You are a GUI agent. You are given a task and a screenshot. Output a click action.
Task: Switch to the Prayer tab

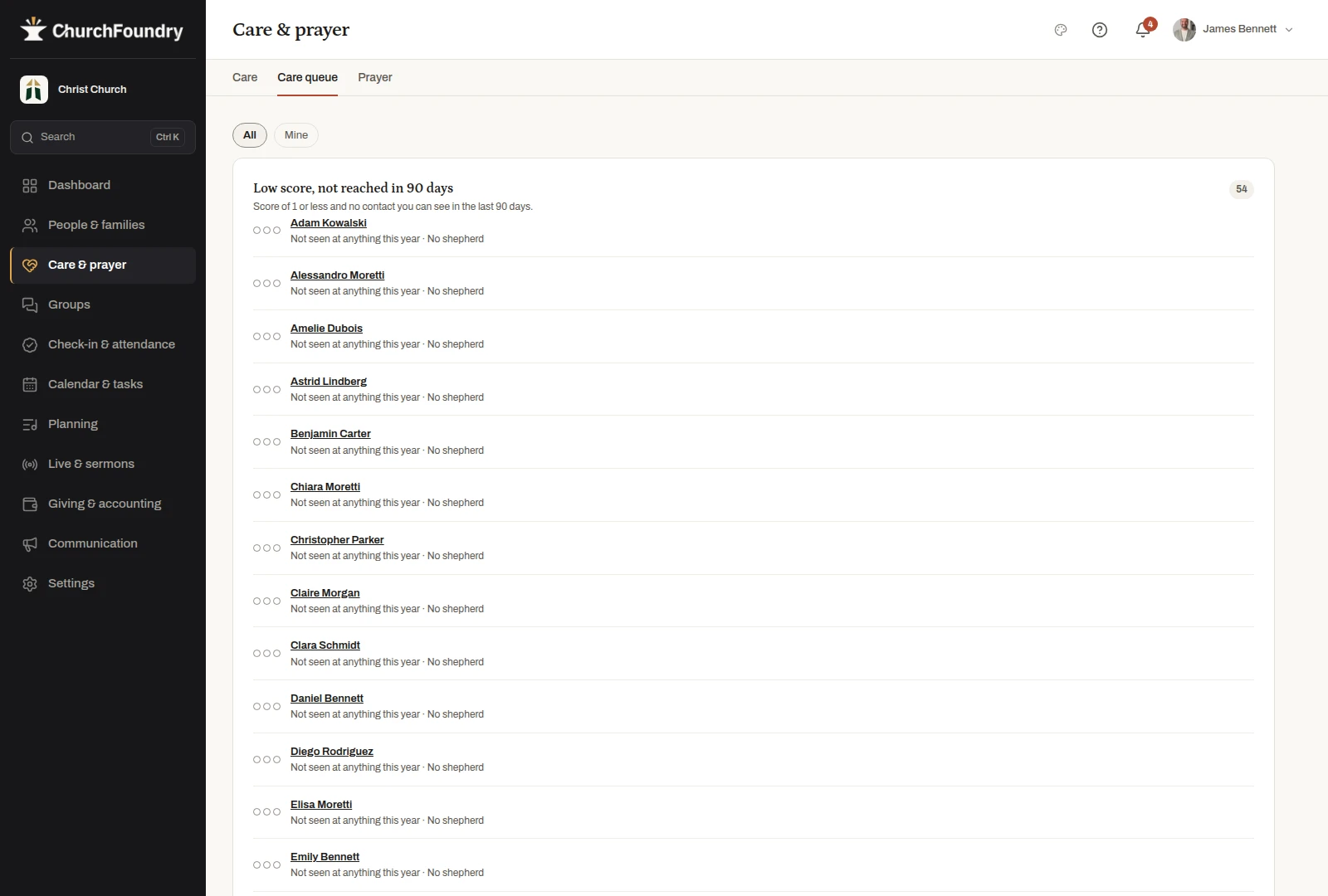375,77
